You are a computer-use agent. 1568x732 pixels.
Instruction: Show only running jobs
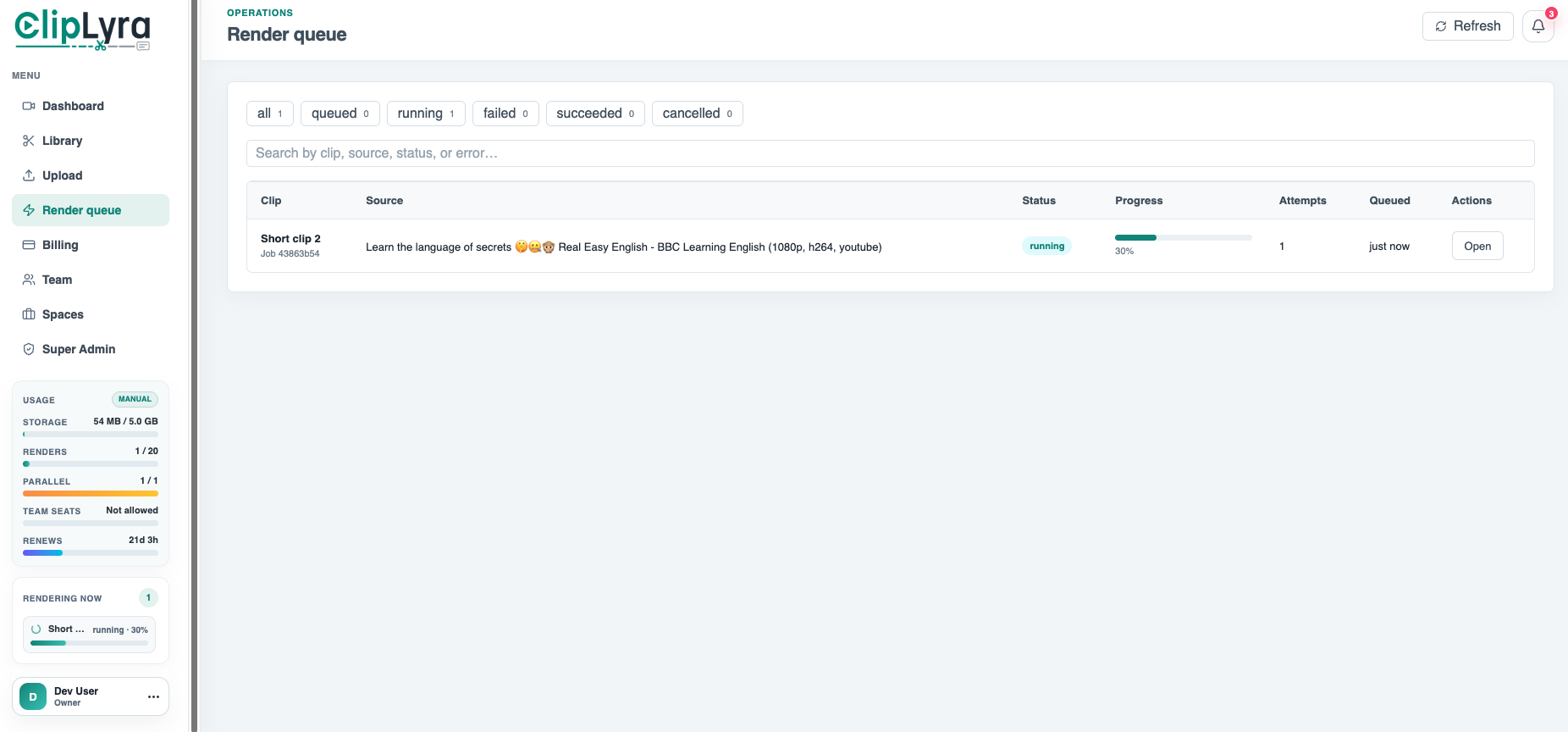[426, 114]
